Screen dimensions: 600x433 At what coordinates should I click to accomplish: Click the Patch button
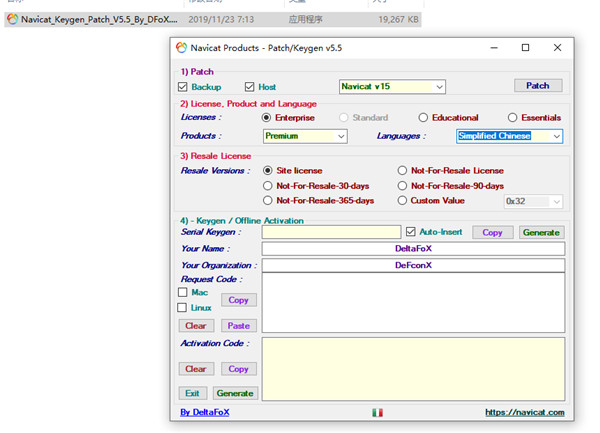pyautogui.click(x=538, y=86)
